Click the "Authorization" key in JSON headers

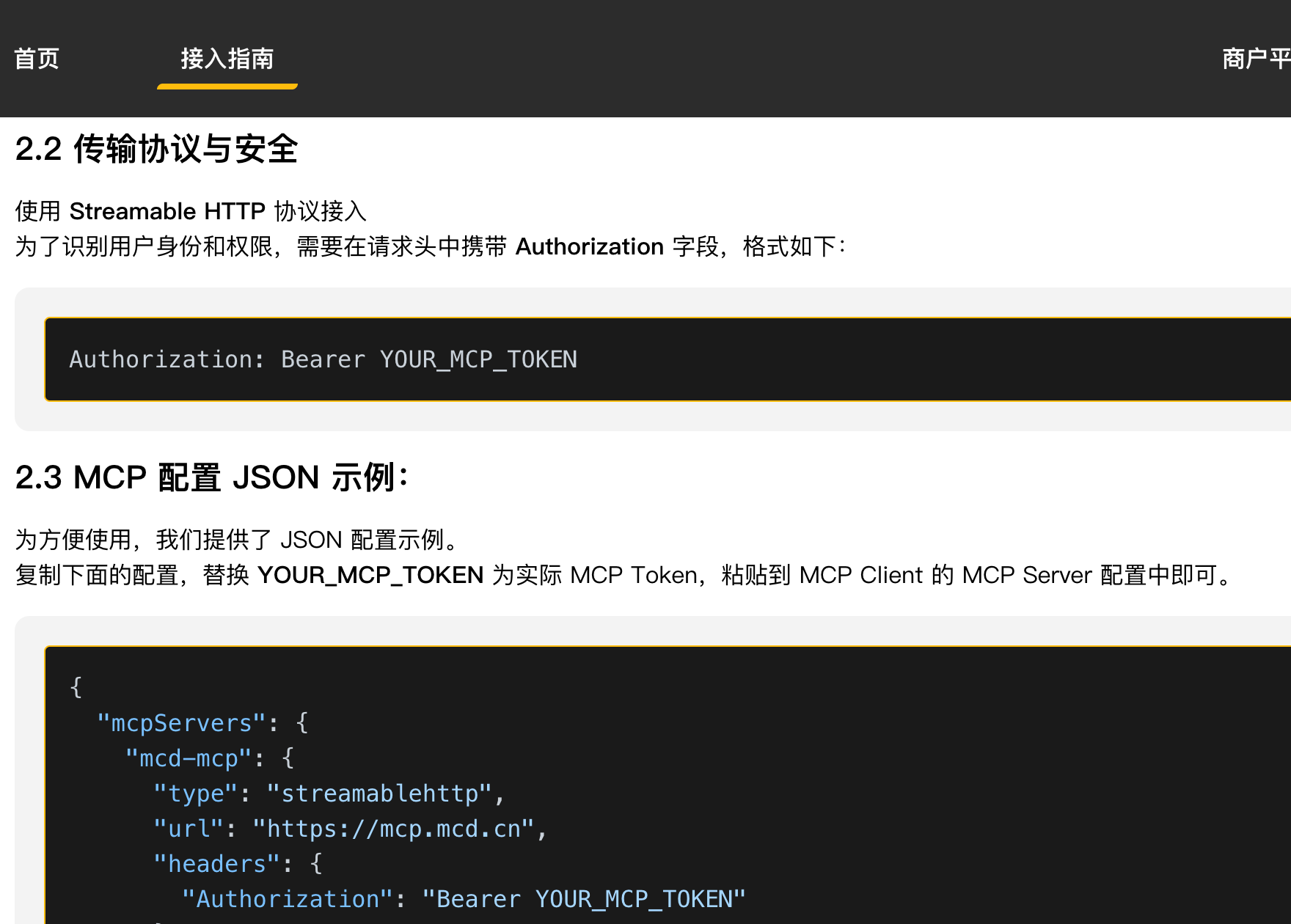[x=288, y=899]
